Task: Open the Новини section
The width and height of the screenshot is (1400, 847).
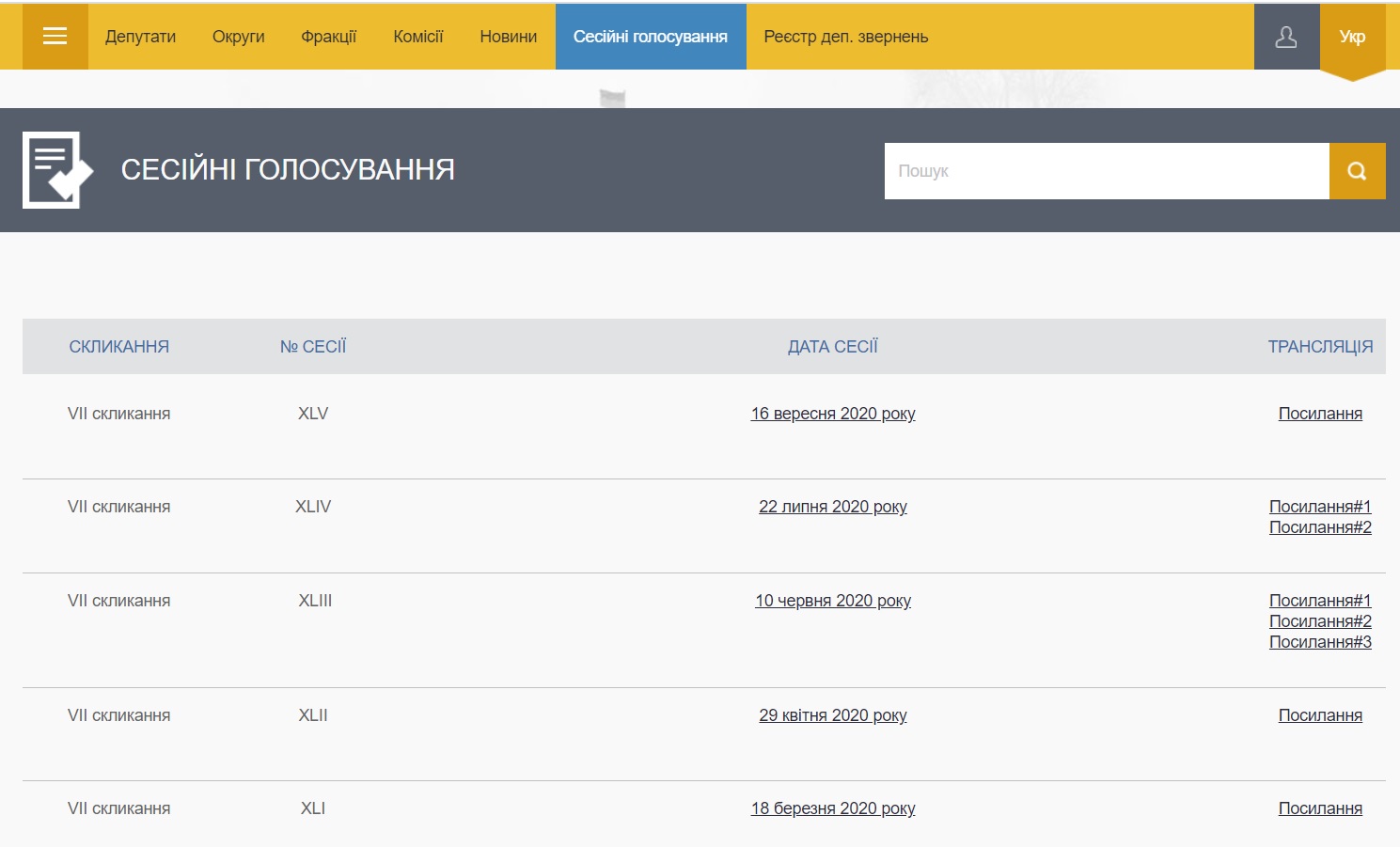Action: click(x=508, y=37)
